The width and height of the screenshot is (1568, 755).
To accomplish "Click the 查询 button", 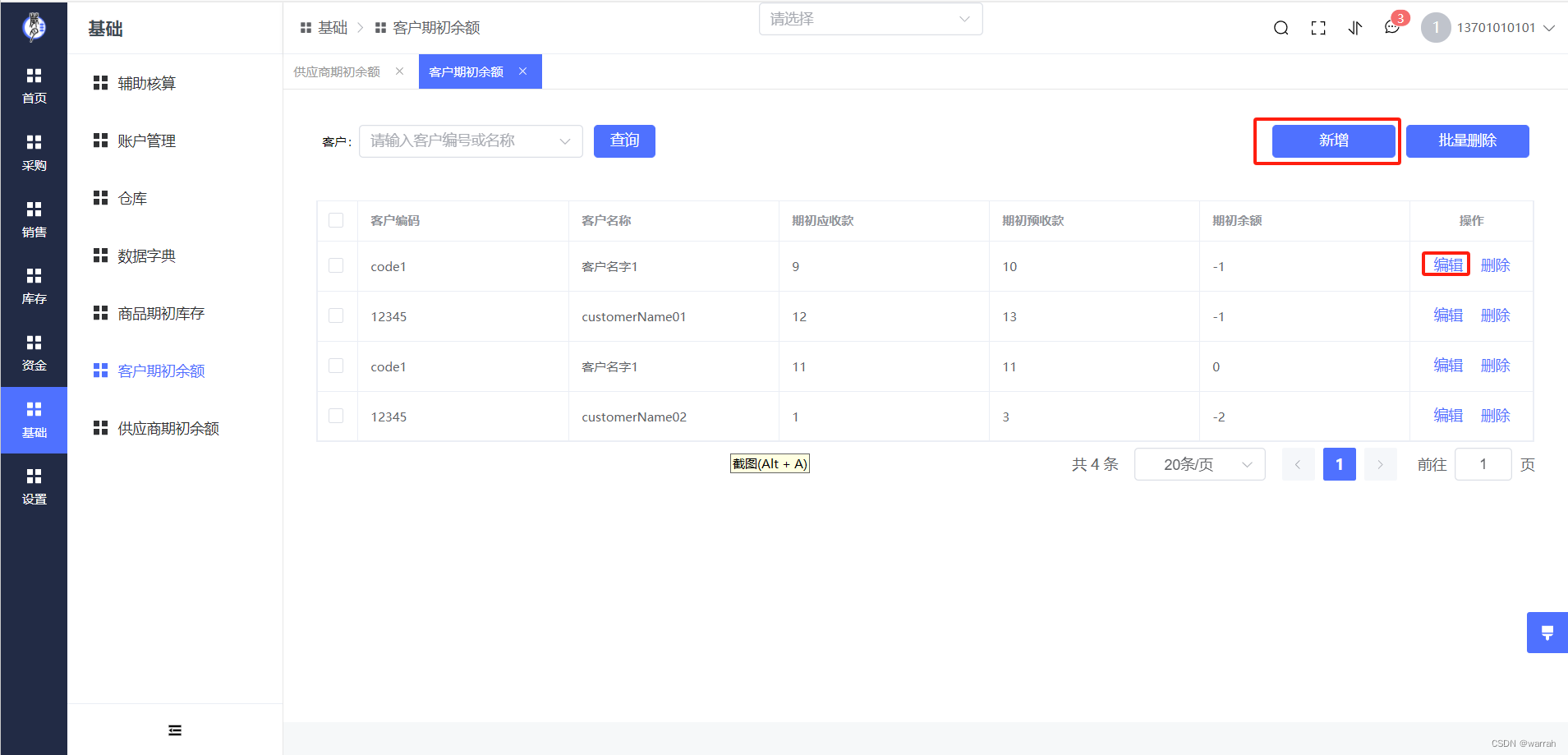I will 624,140.
